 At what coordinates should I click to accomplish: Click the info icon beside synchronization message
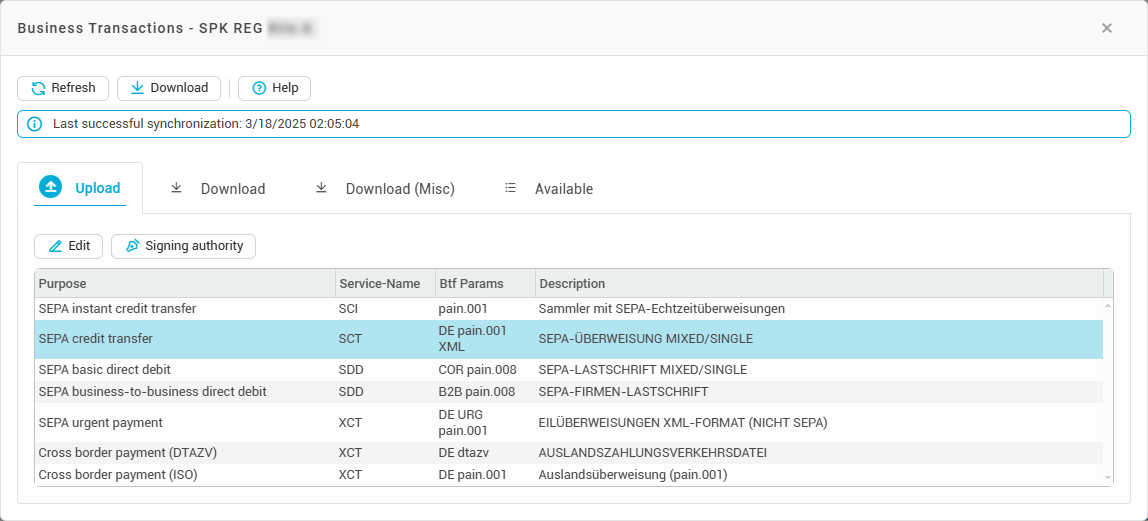[x=34, y=124]
